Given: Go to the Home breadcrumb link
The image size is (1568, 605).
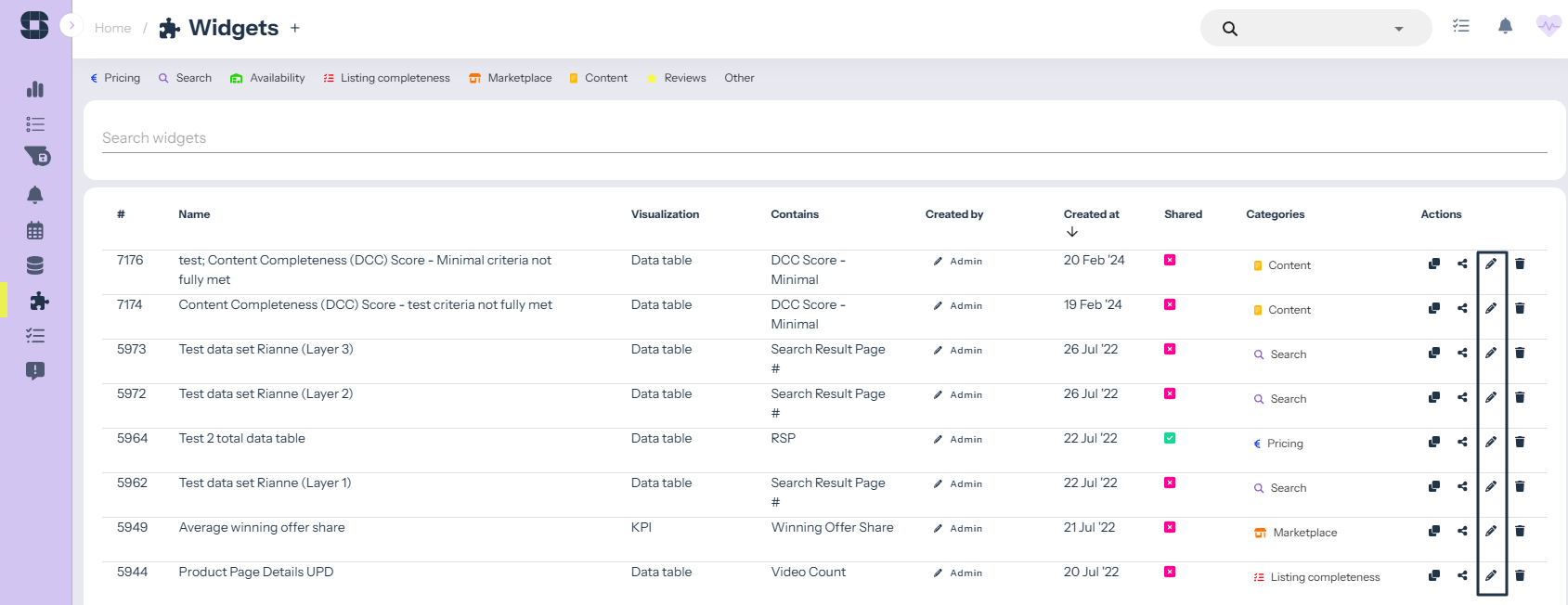Looking at the screenshot, I should coord(112,28).
